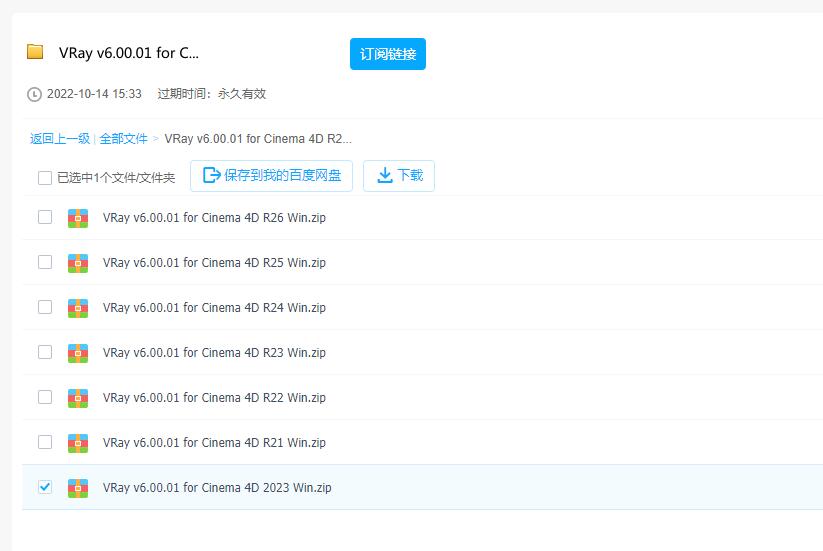Viewport: 823px width, 551px height.
Task: Open file VRay v6.00.01 for Cinema 4D 2023 Win.zip
Action: 217,488
